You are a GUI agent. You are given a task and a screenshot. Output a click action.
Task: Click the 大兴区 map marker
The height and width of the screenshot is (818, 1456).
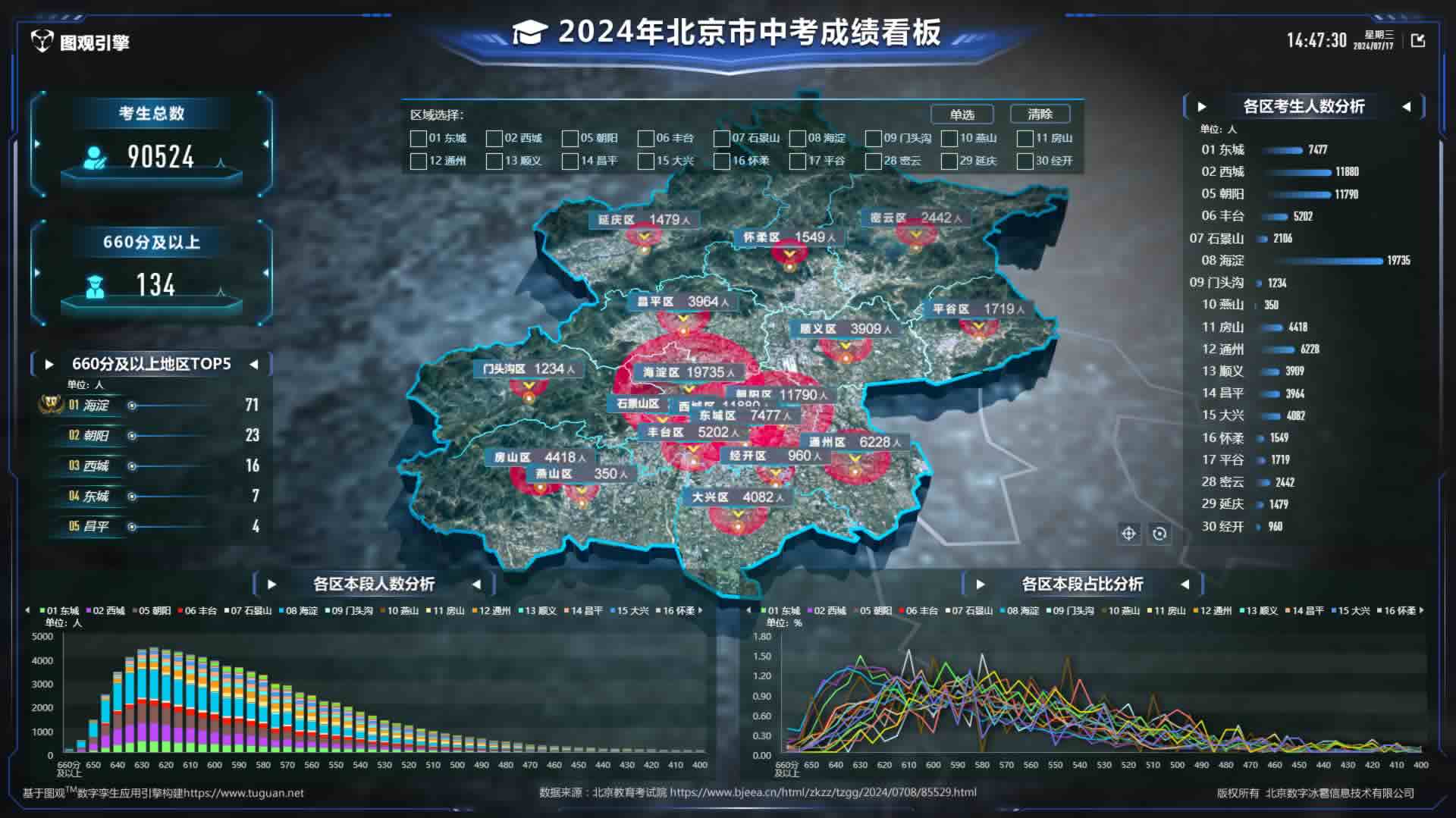737,497
